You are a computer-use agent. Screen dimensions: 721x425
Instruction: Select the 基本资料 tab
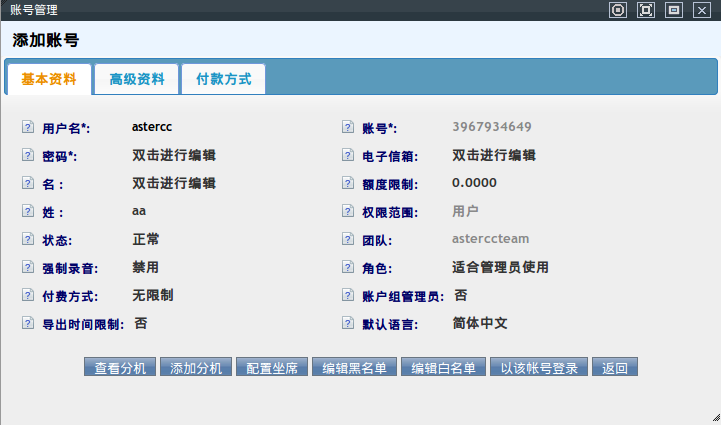(x=49, y=79)
